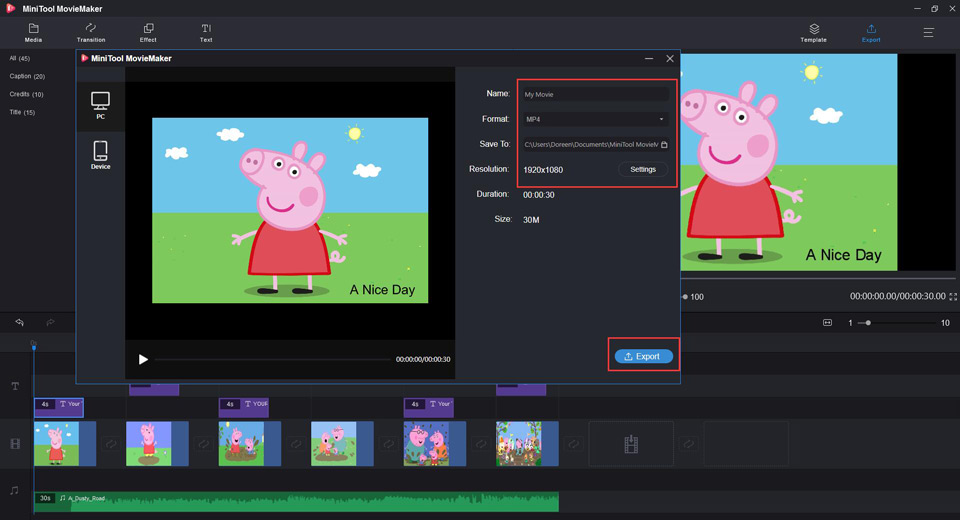960x520 pixels.
Task: Select third 4s text clip on timeline
Action: [x=429, y=407]
